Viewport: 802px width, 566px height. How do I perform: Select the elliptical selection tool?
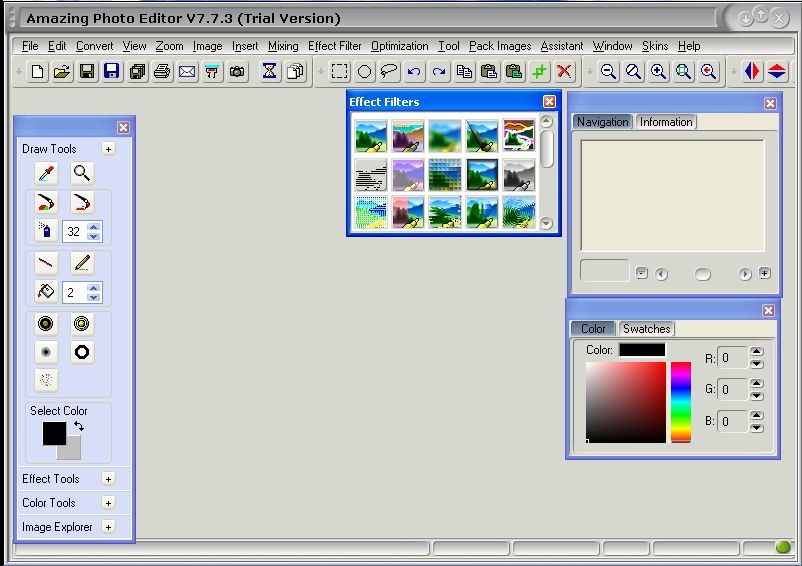pos(364,72)
